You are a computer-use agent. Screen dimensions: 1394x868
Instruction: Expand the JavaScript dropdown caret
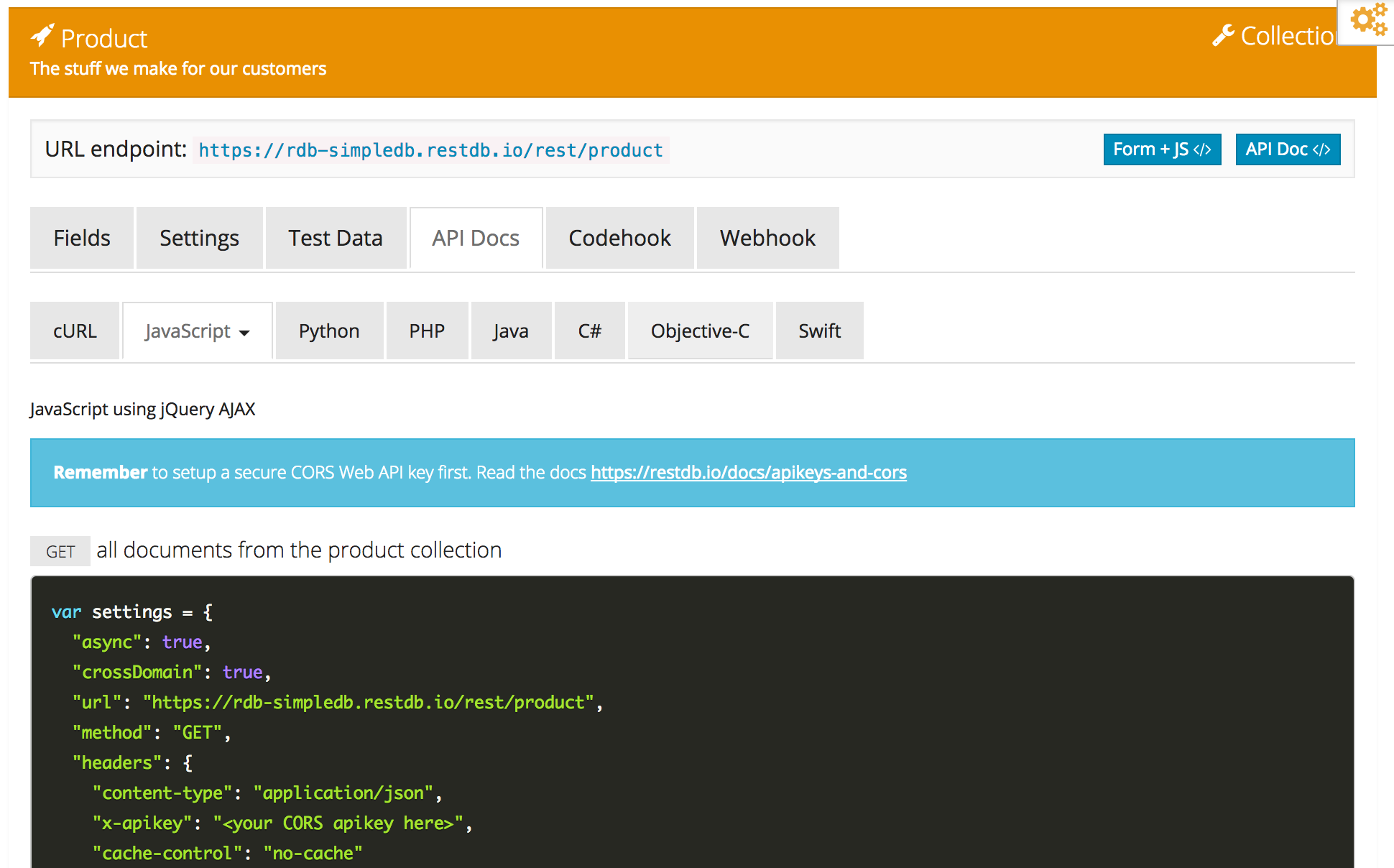point(244,333)
